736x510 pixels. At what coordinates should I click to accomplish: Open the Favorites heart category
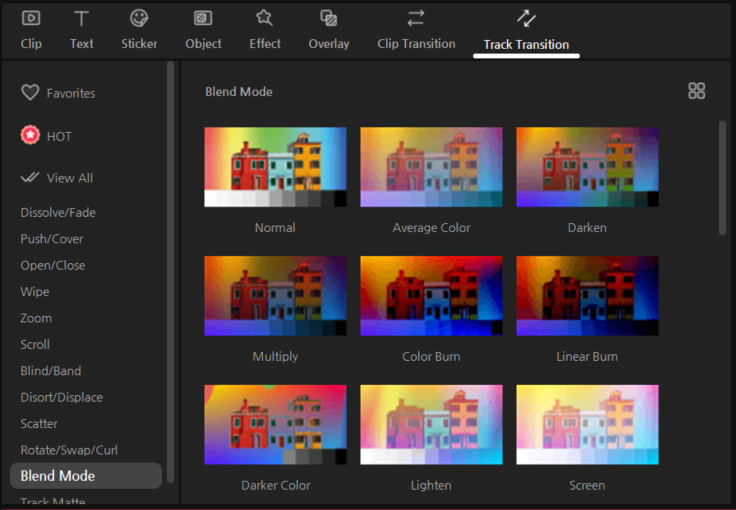point(58,93)
